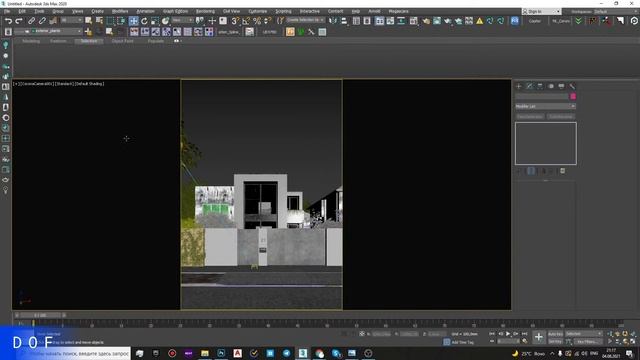640x360 pixels.
Task: Go to the animation end frame
Action: (x=524, y=334)
